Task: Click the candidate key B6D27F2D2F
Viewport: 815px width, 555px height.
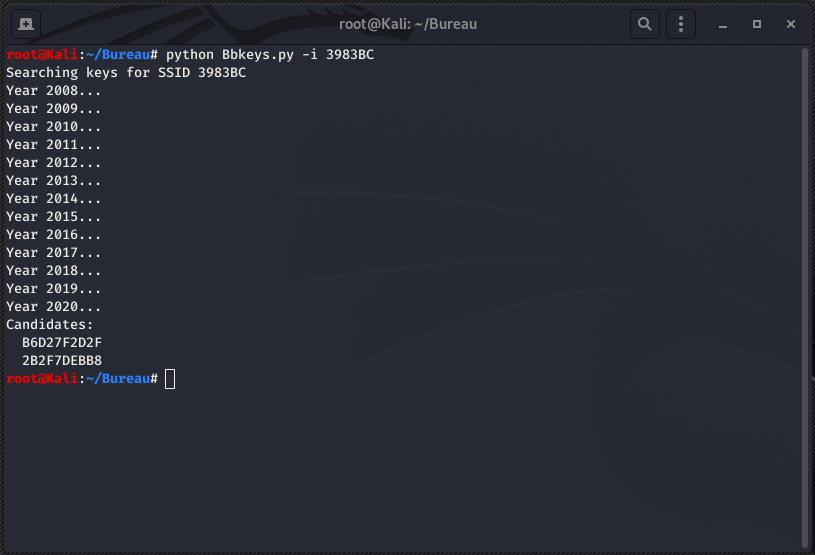Action: pyautogui.click(x=62, y=342)
